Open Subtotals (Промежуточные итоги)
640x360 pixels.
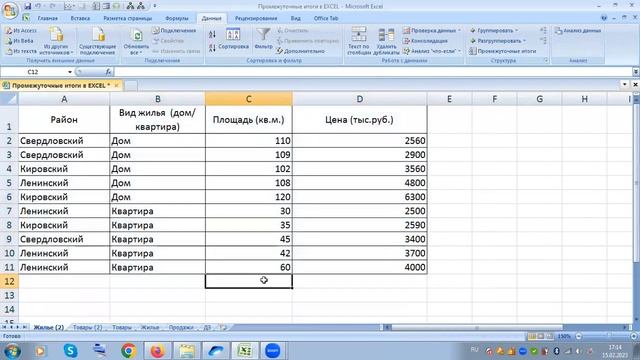pyautogui.click(x=503, y=51)
